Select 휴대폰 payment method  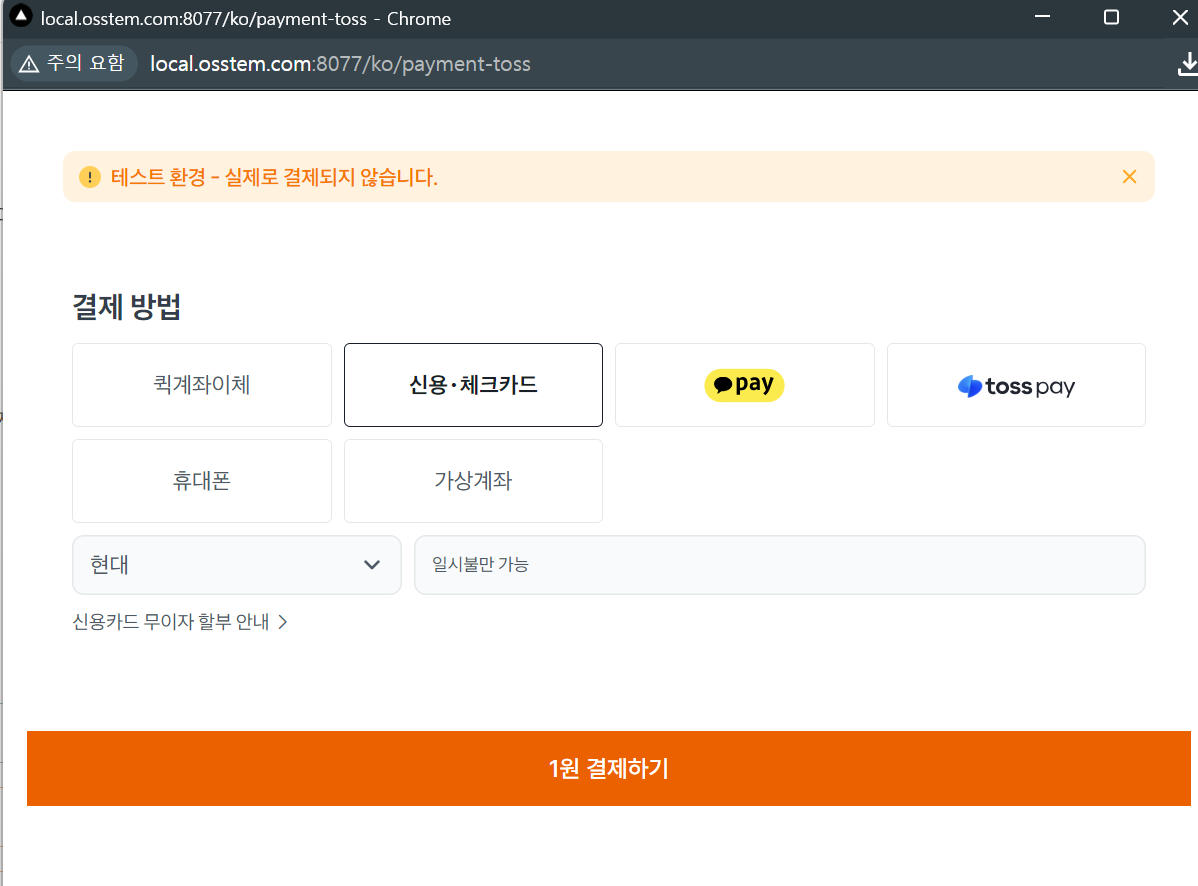202,480
